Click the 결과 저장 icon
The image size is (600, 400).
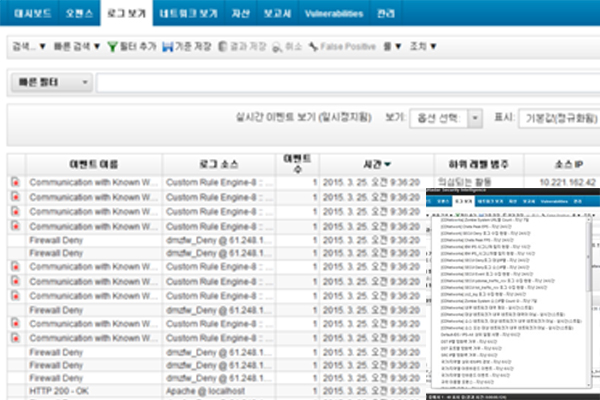pos(222,47)
